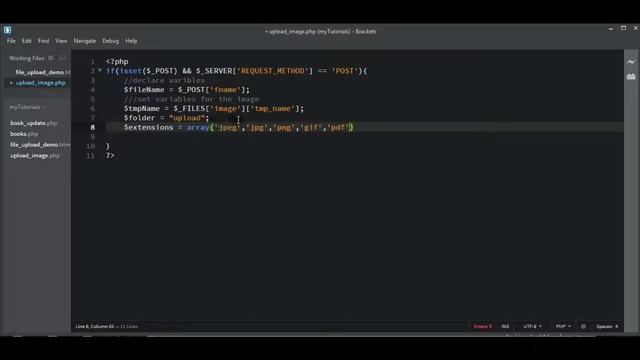The image size is (640, 360).
Task: Click line number 11 in the gutter
Action: [x=91, y=156]
